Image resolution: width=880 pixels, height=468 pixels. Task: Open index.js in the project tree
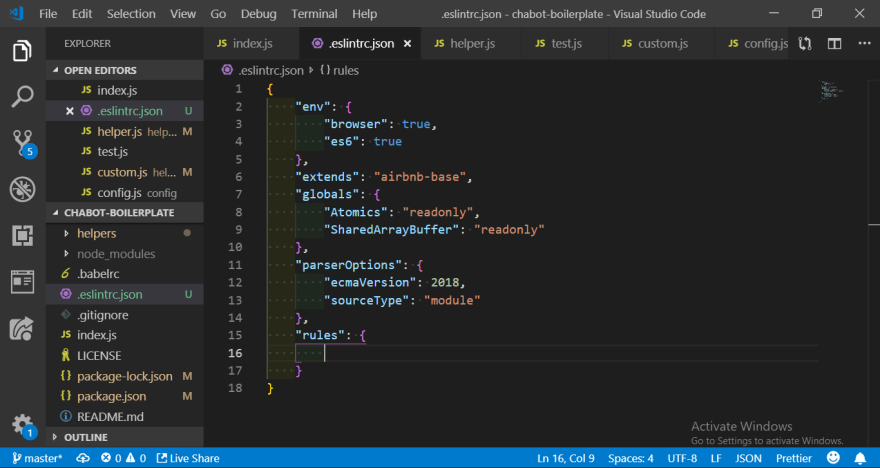click(125, 335)
